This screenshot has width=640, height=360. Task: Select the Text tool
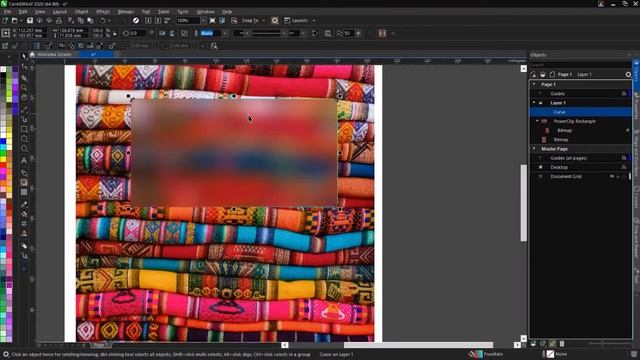(24, 161)
